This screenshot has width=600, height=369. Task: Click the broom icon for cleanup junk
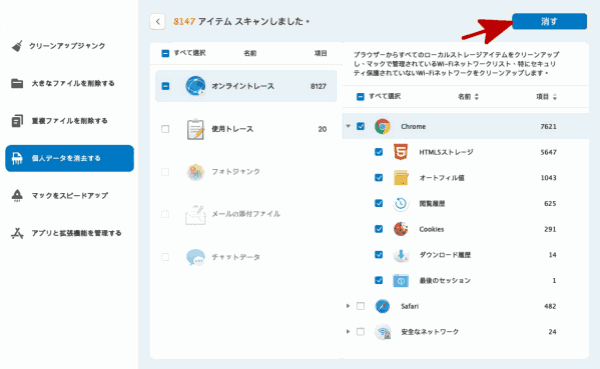pos(17,46)
